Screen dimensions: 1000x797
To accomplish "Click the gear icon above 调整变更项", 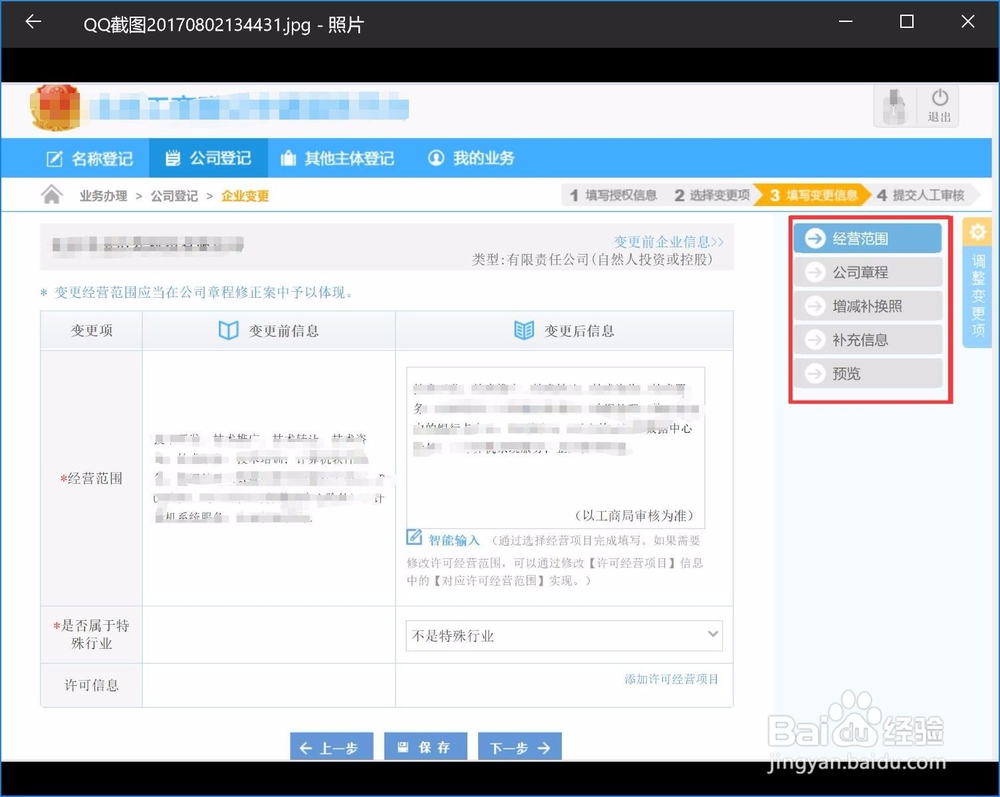I will [x=977, y=231].
